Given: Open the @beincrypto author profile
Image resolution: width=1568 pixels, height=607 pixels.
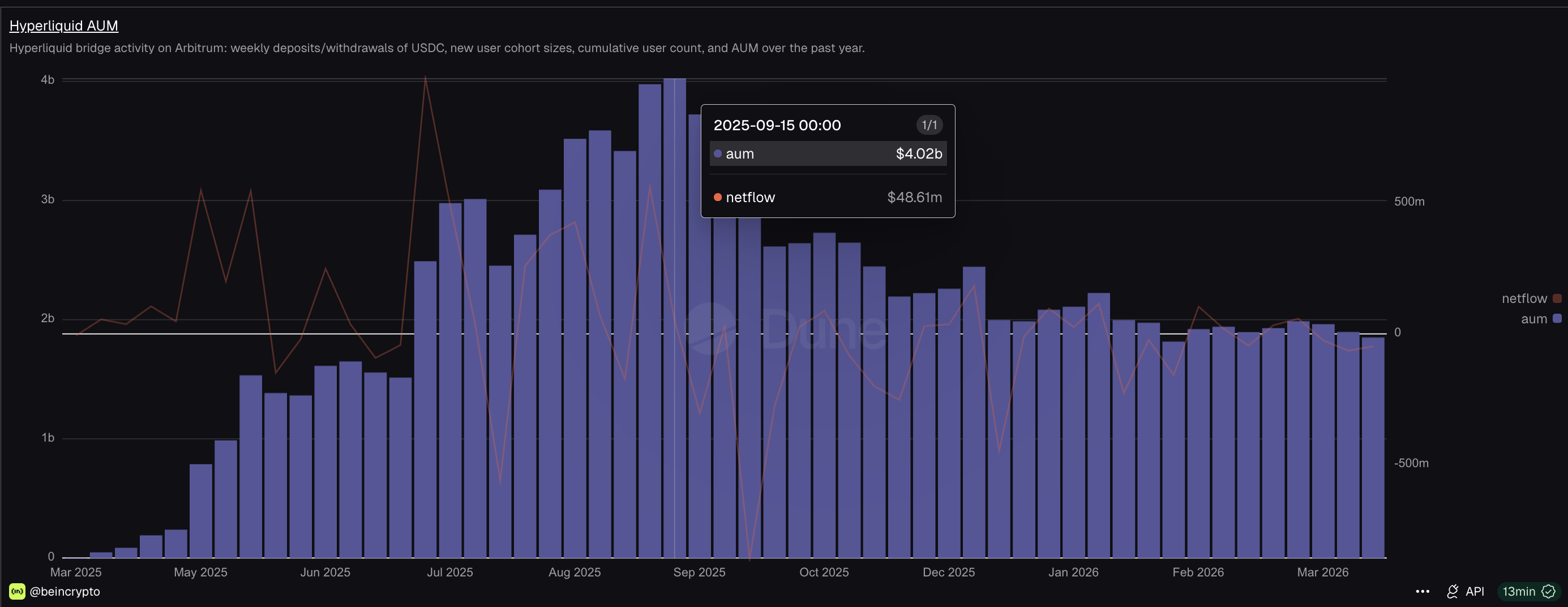Looking at the screenshot, I should click(x=65, y=591).
